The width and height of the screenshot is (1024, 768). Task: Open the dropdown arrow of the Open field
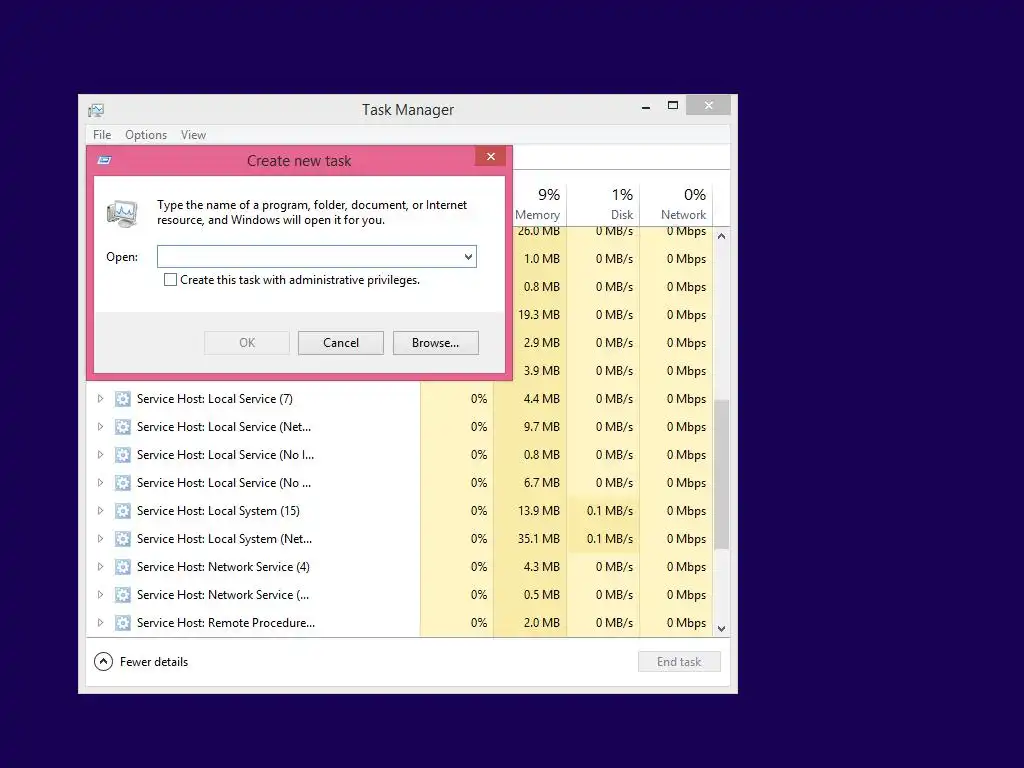click(x=468, y=257)
